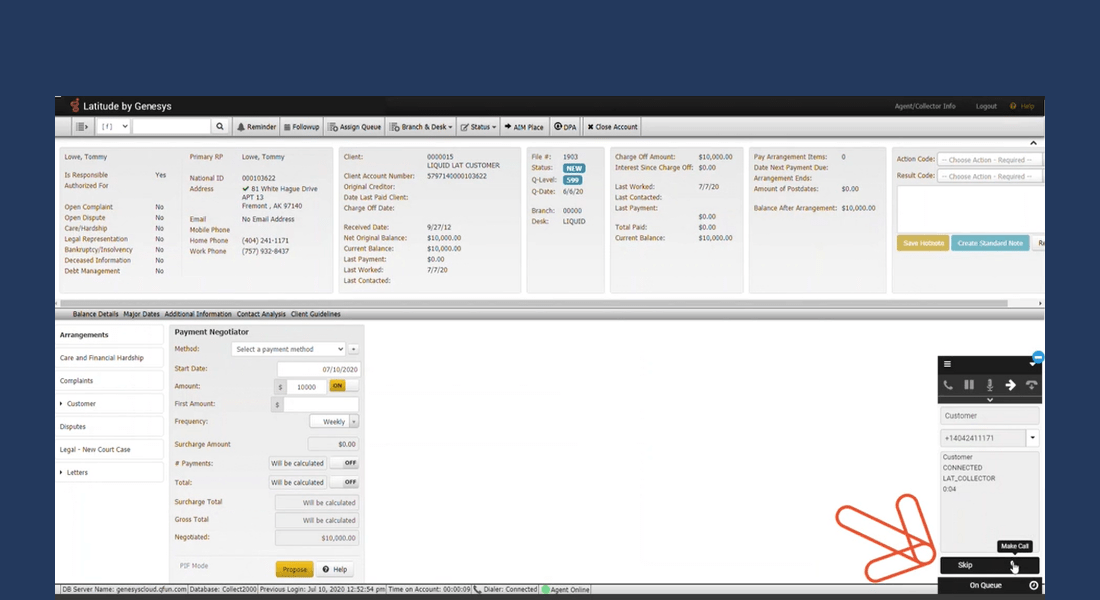This screenshot has width=1100, height=600.
Task: Click the Propose button
Action: click(x=293, y=568)
